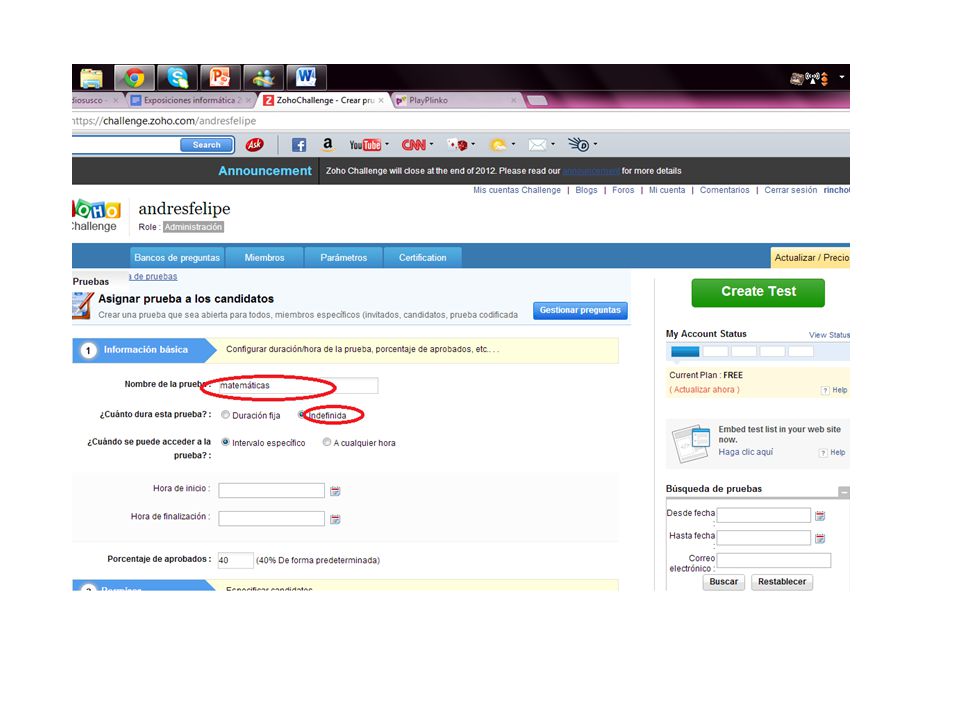Open Google Chrome from the taskbar
Image resolution: width=960 pixels, height=720 pixels.
[x=135, y=78]
